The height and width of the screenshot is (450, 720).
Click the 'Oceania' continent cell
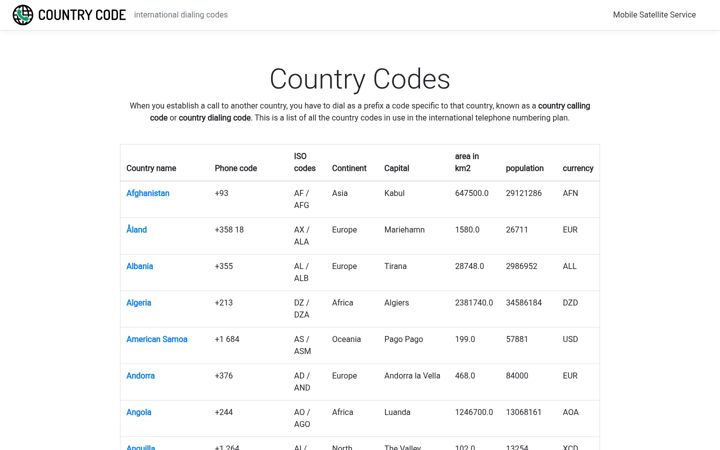click(346, 339)
